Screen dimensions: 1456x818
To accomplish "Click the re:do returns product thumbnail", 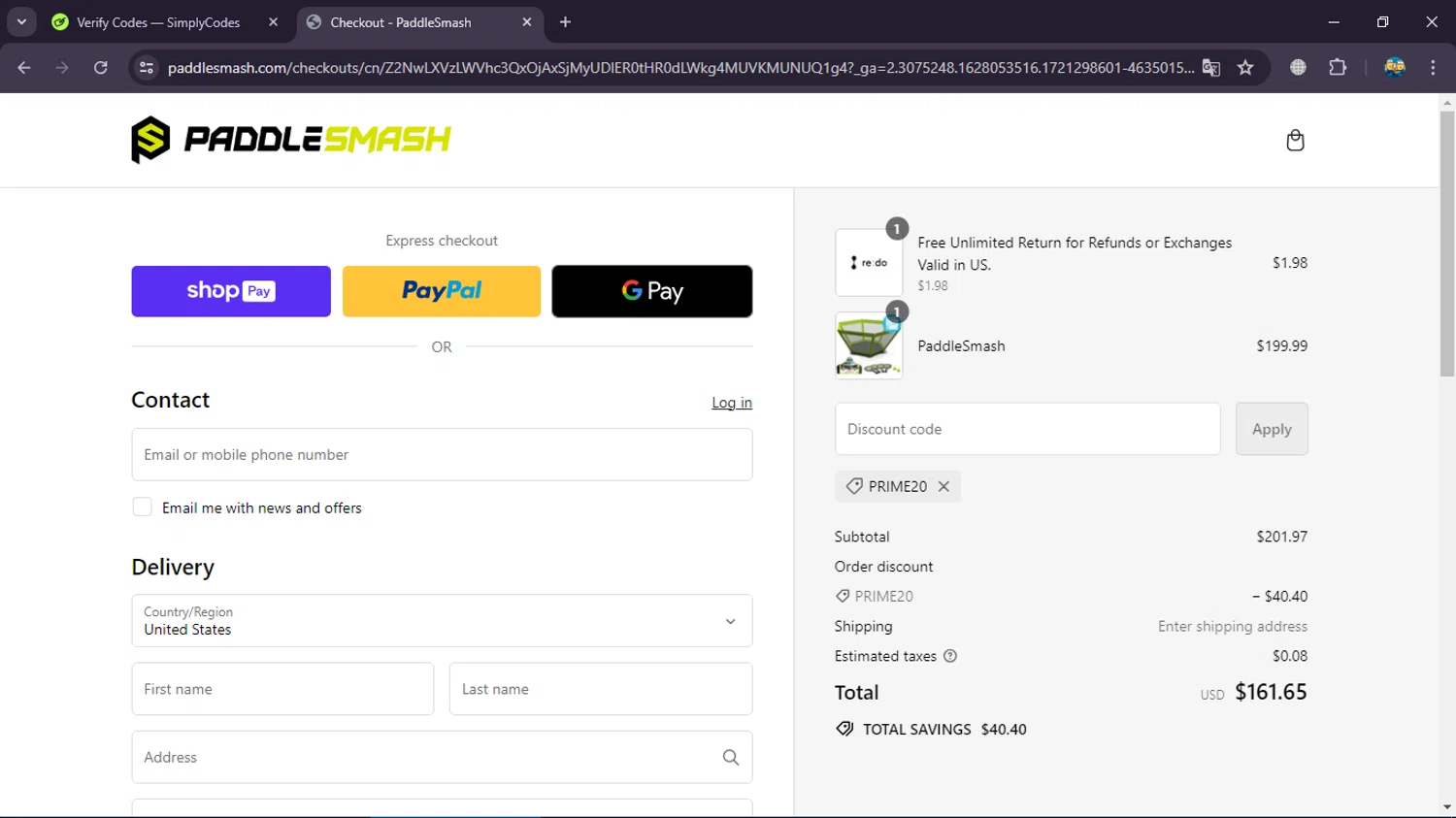I will pos(869,263).
